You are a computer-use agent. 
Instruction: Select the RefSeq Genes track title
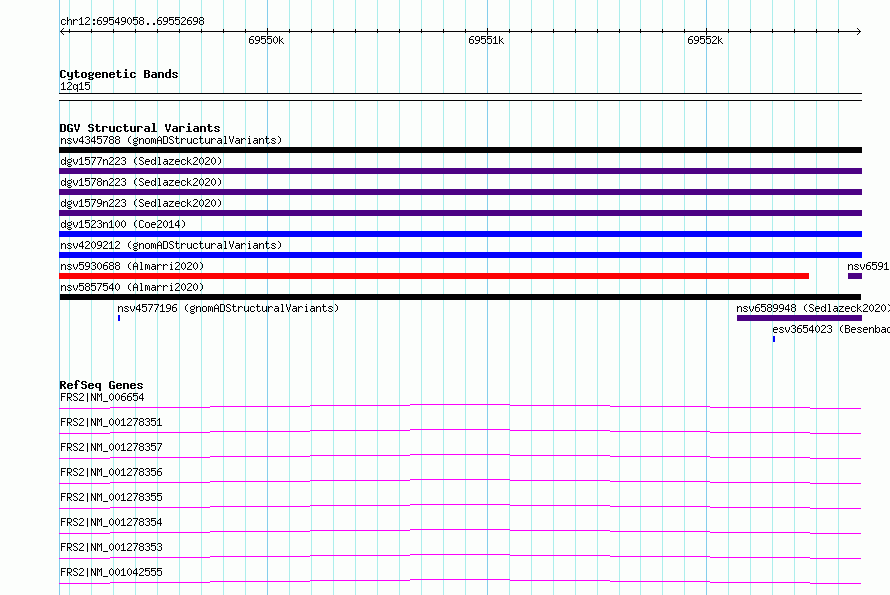point(101,385)
